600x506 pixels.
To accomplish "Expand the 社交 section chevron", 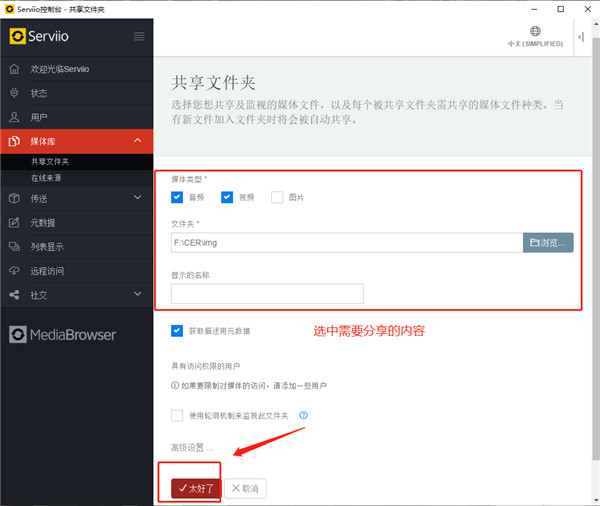I will 138,294.
